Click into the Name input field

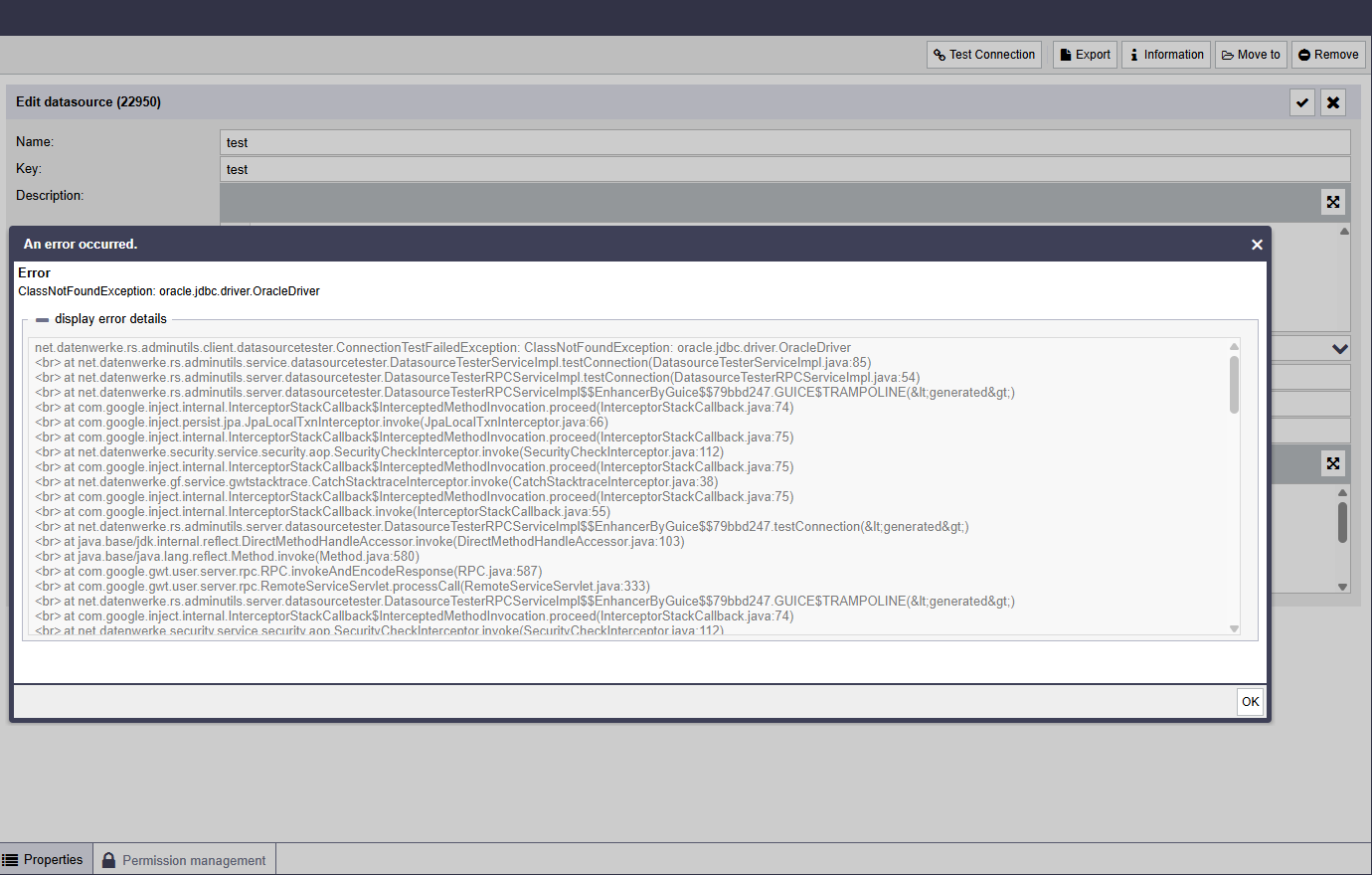pos(783,142)
